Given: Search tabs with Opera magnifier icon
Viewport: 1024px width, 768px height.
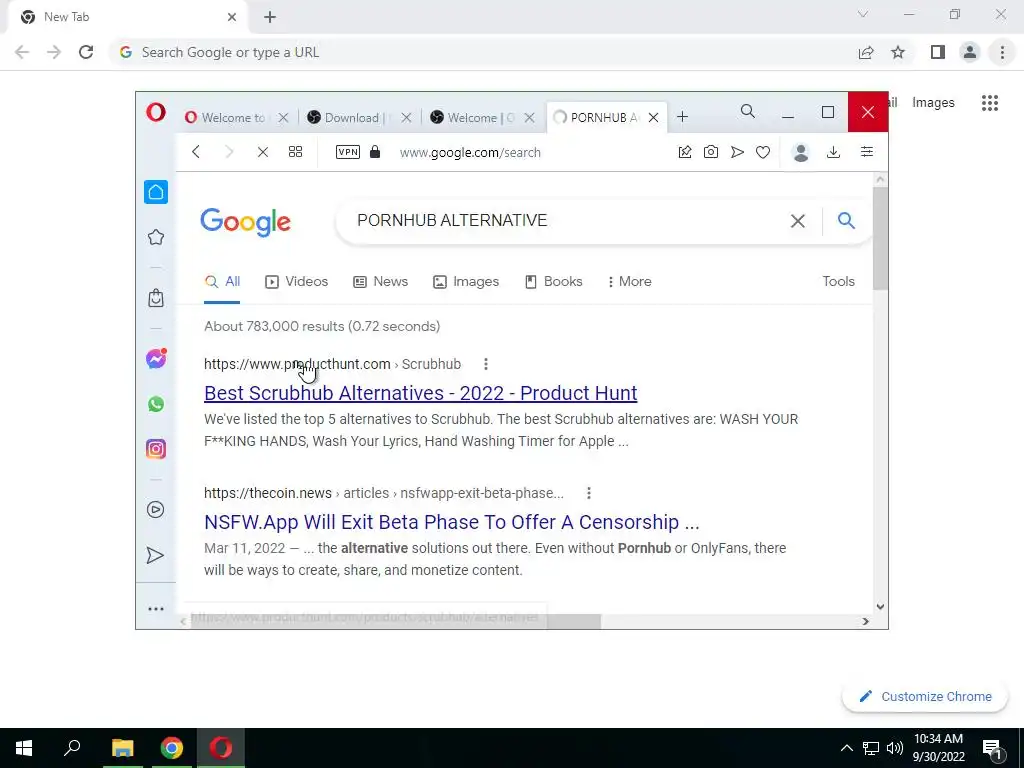Looking at the screenshot, I should (x=748, y=112).
